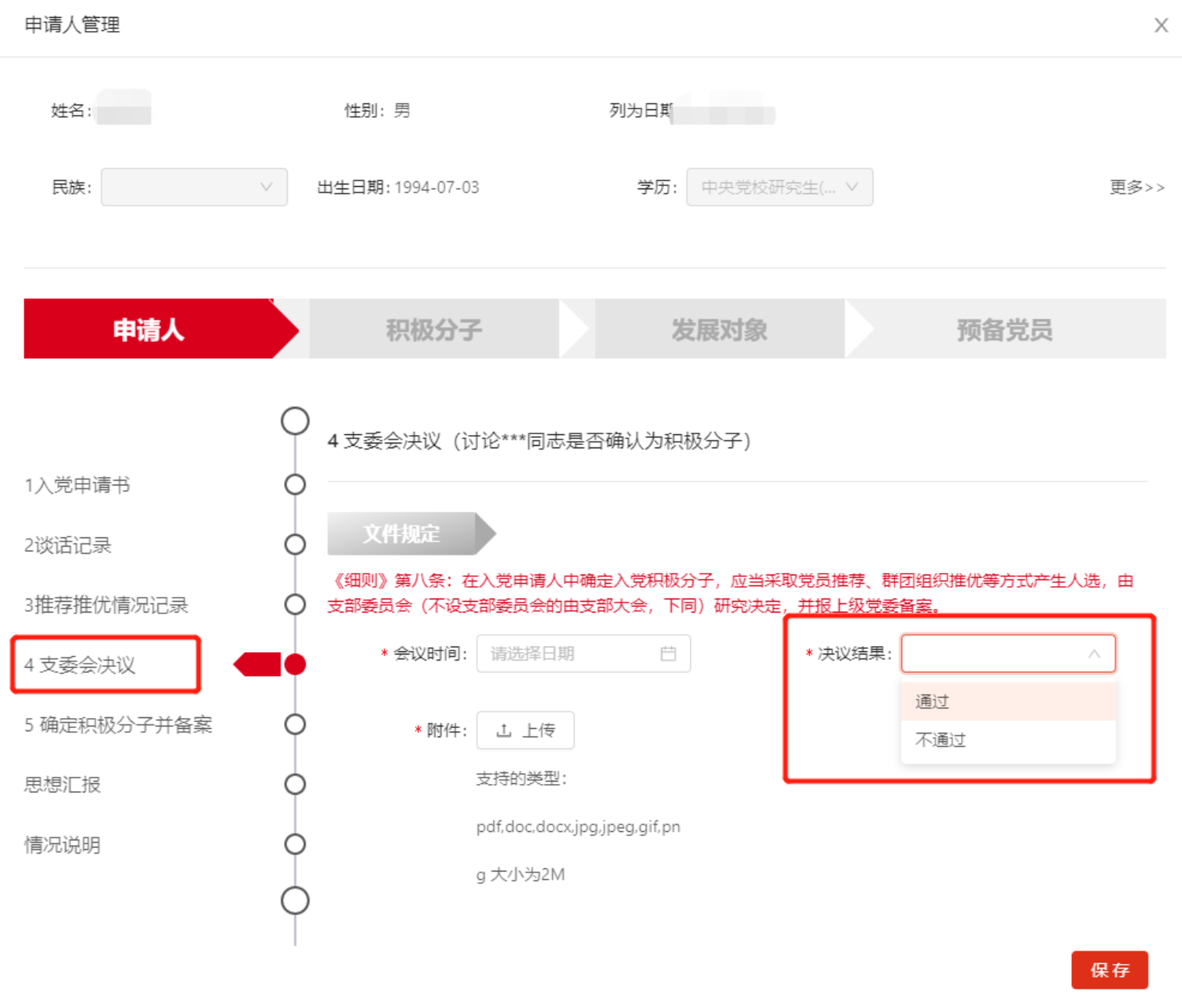
Task: Go to the 预备党员 stage tab
Action: (x=1004, y=330)
